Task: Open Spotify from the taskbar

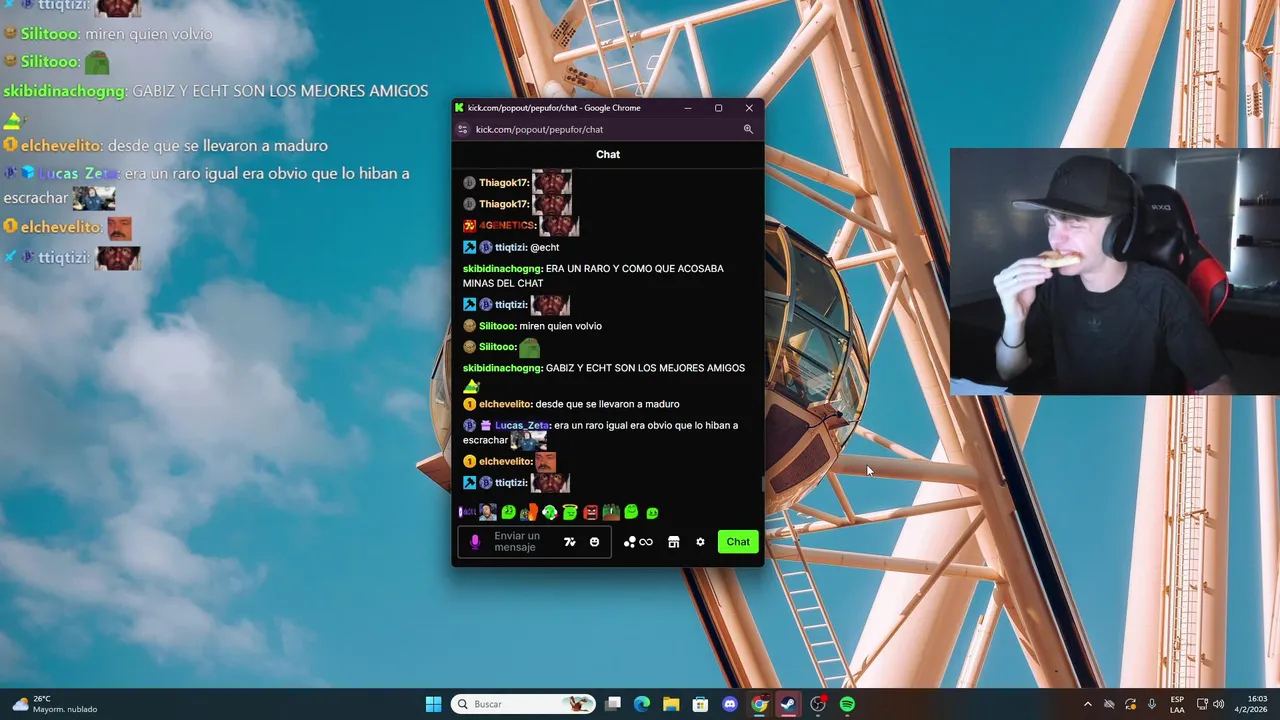Action: pyautogui.click(x=847, y=704)
